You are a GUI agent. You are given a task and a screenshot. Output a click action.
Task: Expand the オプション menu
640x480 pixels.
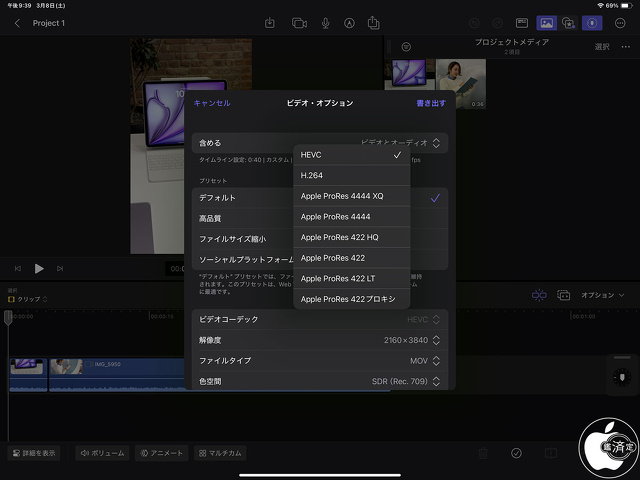602,295
